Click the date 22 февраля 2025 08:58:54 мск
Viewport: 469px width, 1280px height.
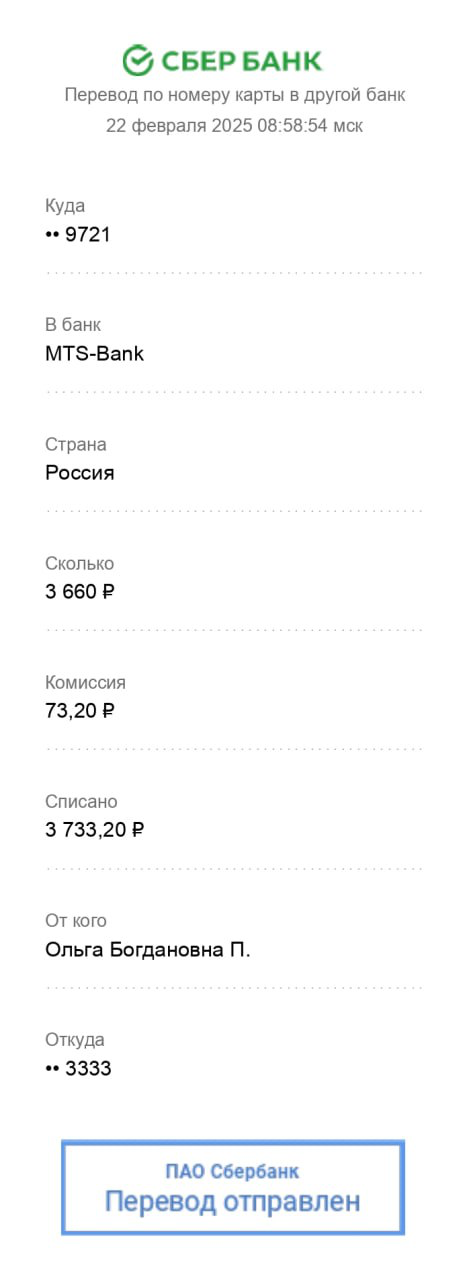235,125
